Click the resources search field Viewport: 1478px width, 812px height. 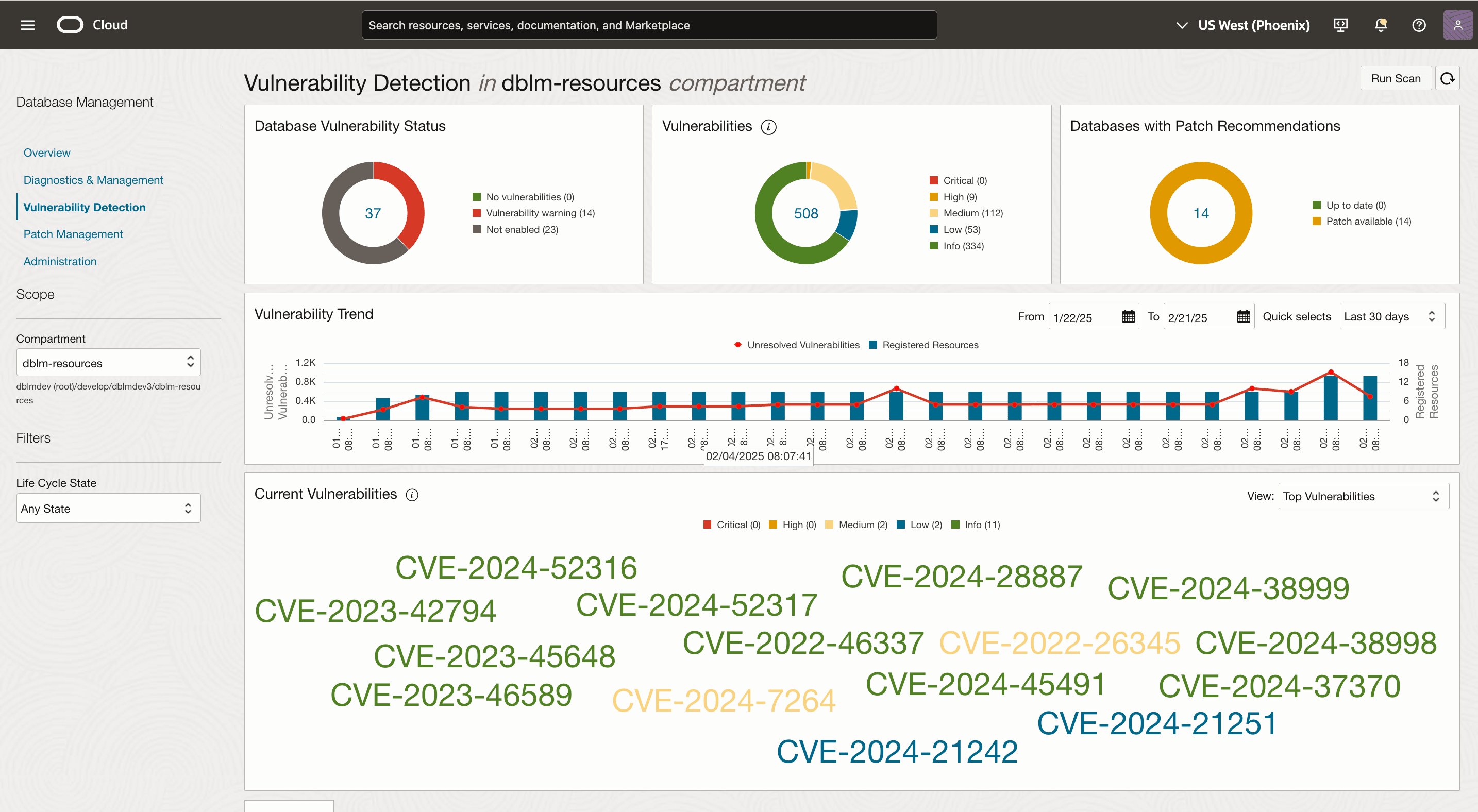[x=649, y=25]
